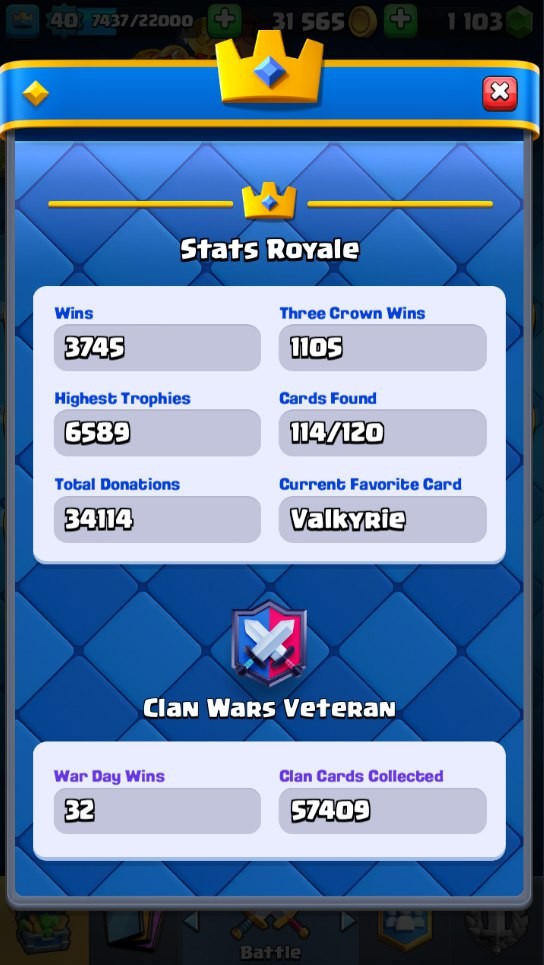The image size is (544, 965).
Task: Tap the gold coin icon
Action: [363, 22]
